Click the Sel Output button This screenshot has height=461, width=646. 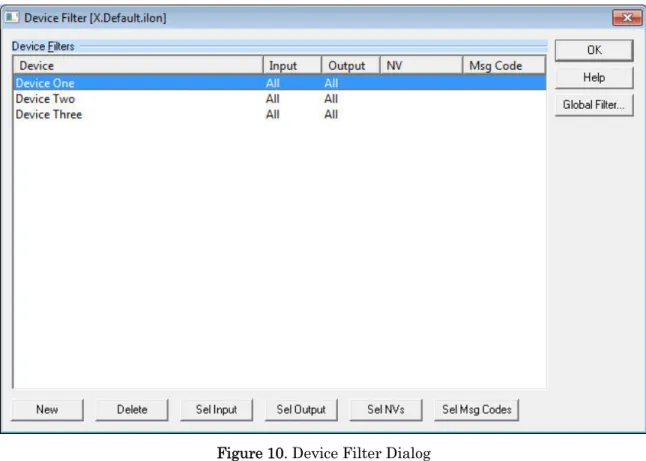[301, 410]
